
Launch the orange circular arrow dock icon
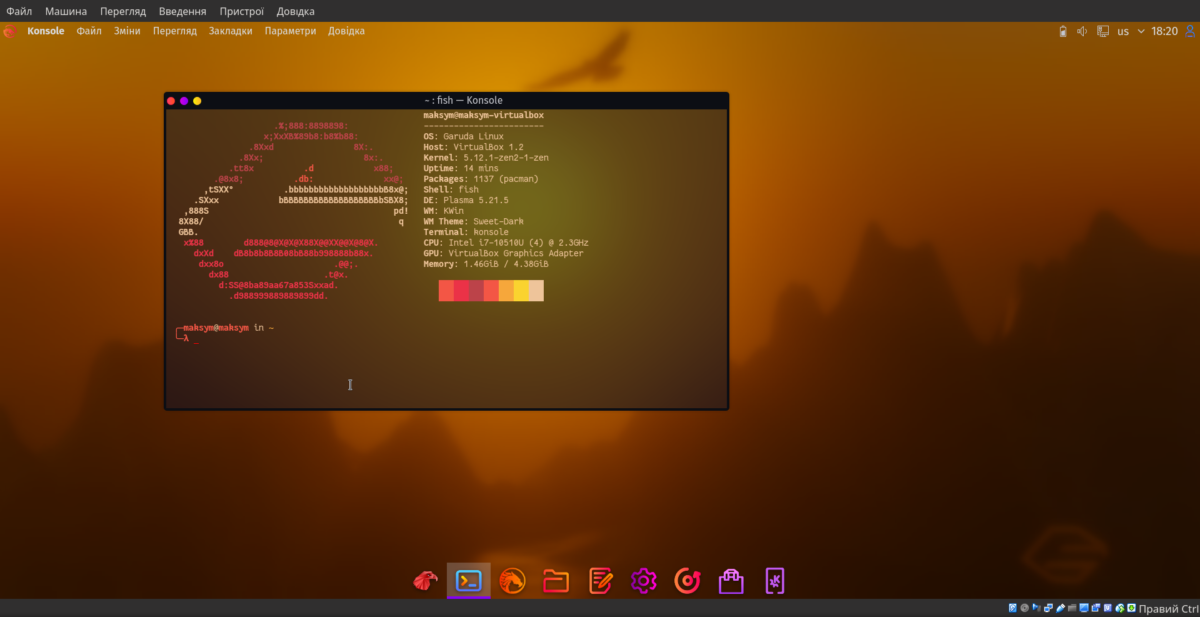[687, 580]
